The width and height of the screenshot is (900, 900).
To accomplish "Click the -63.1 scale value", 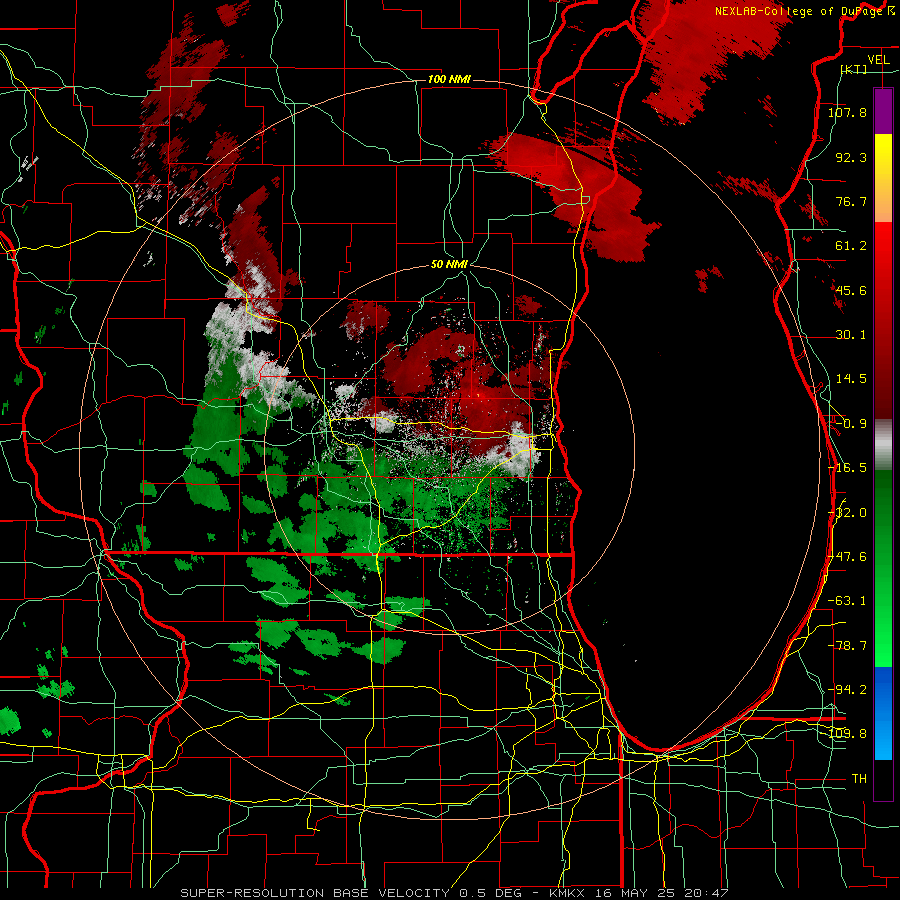I will pyautogui.click(x=847, y=601).
